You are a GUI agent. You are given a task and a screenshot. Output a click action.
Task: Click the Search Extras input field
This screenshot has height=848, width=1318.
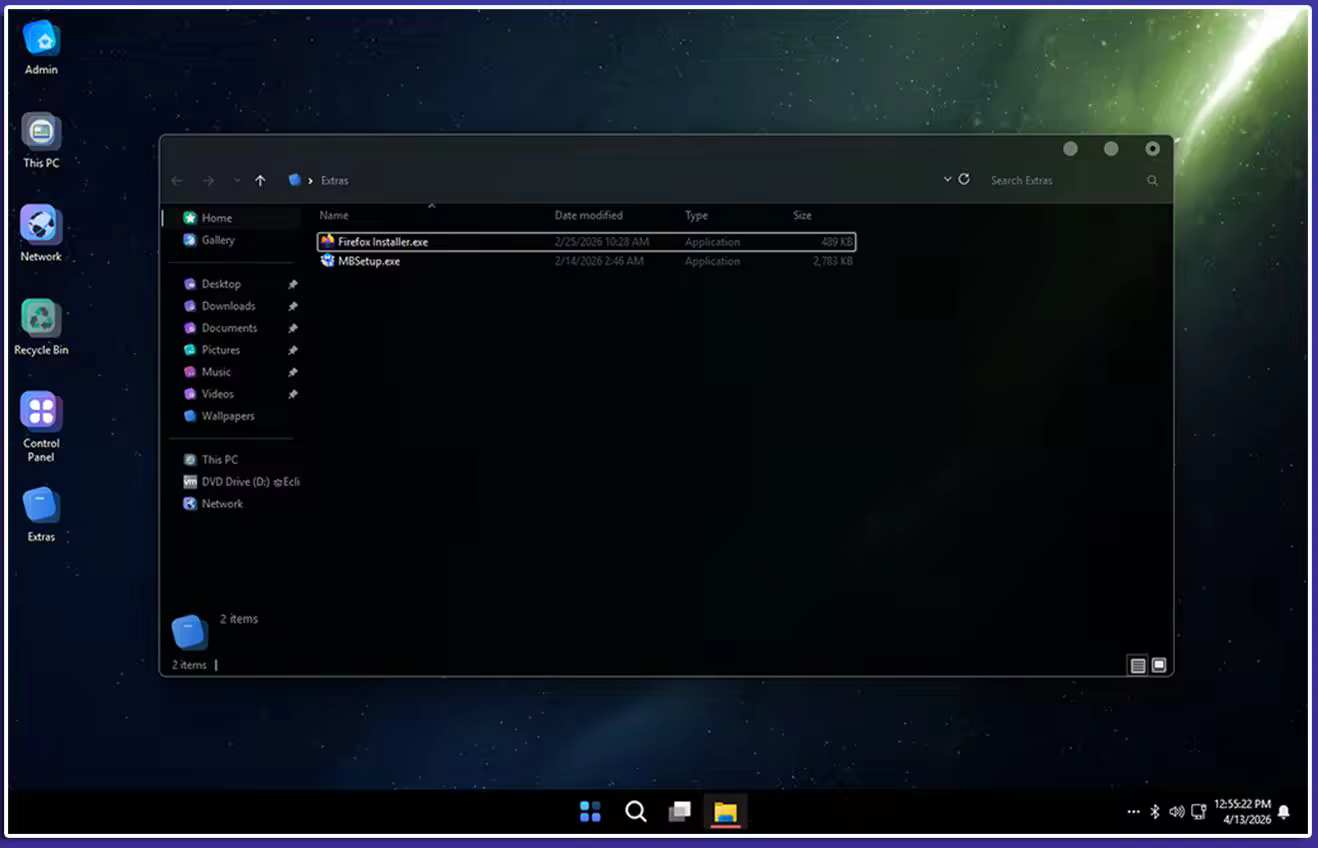1060,181
